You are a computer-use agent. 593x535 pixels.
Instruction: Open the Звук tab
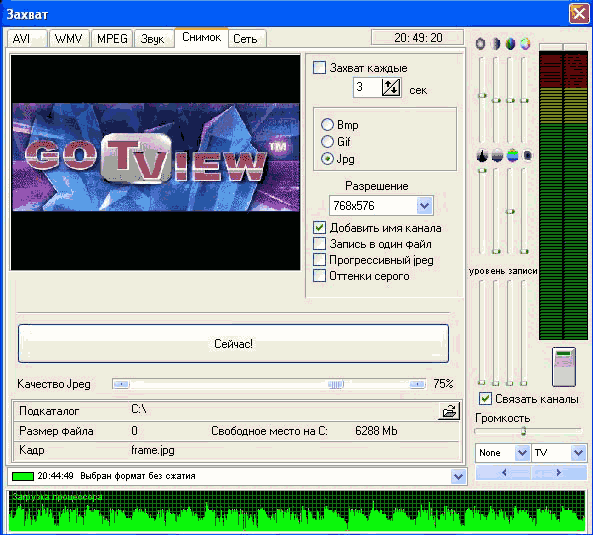tap(153, 39)
